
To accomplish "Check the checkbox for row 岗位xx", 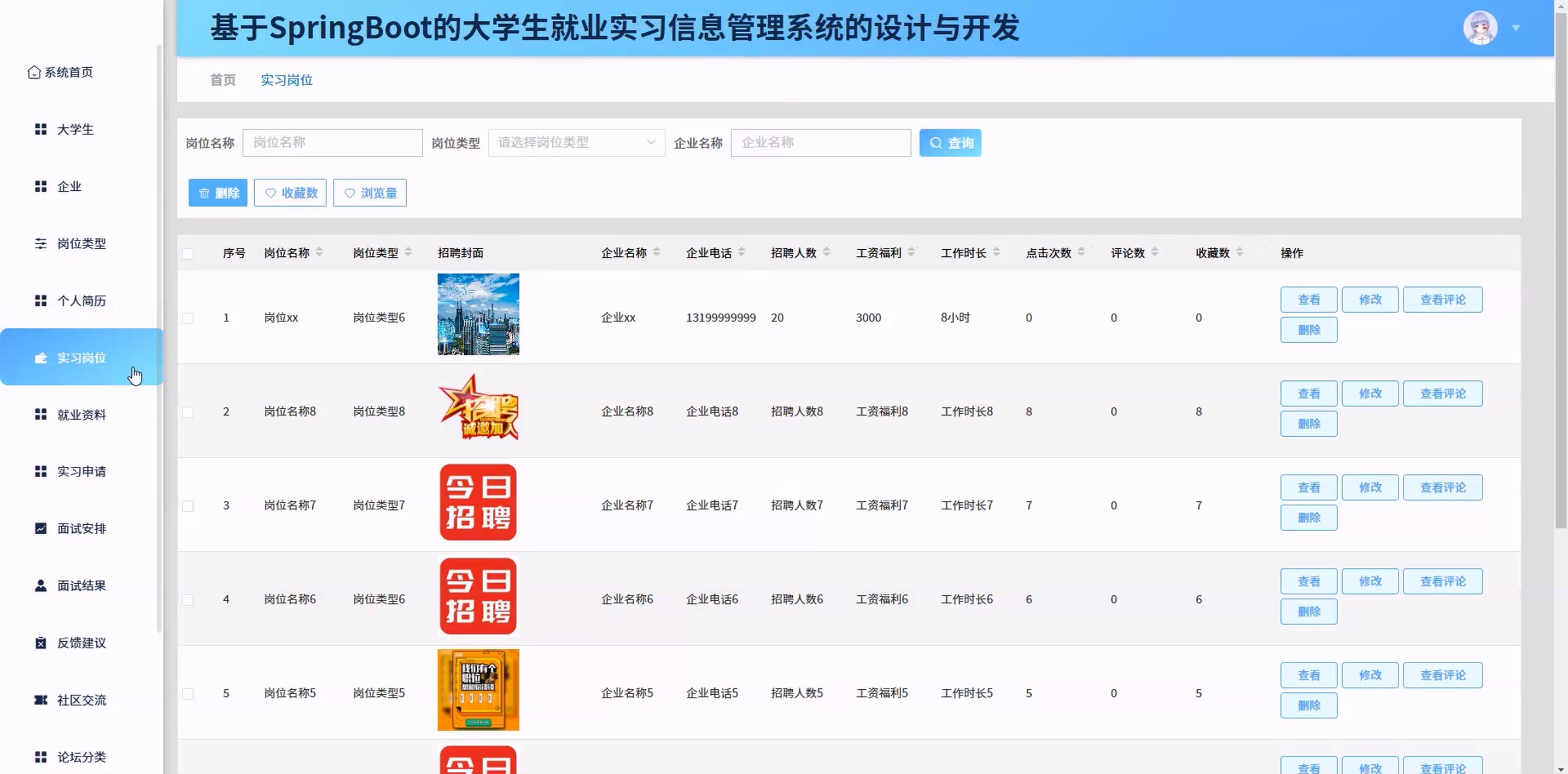I will [x=188, y=318].
